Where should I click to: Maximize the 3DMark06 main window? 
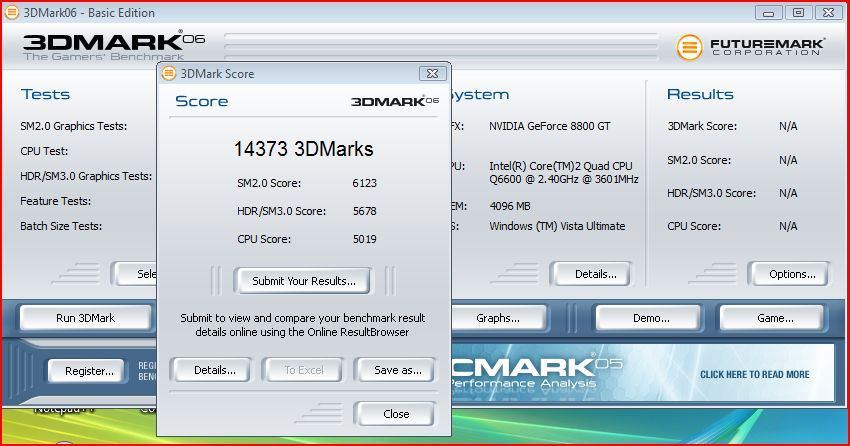click(799, 12)
